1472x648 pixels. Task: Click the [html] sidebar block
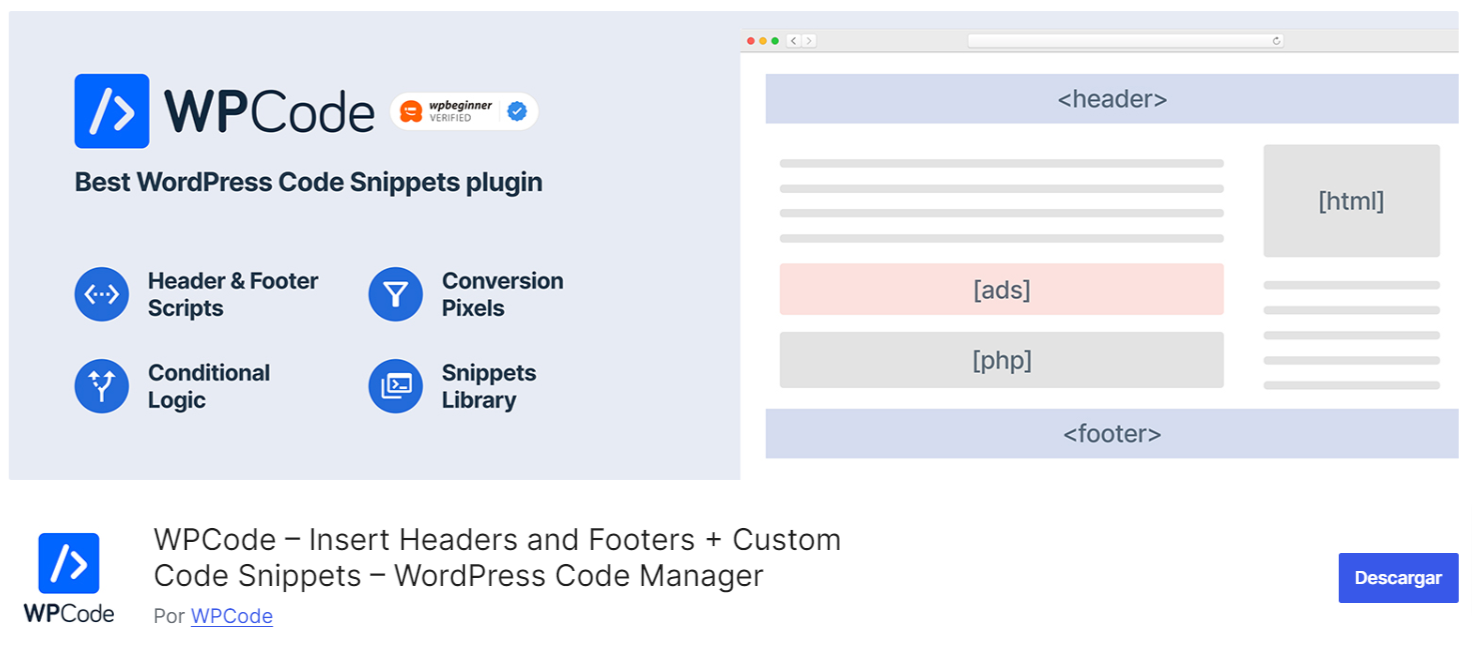1351,201
